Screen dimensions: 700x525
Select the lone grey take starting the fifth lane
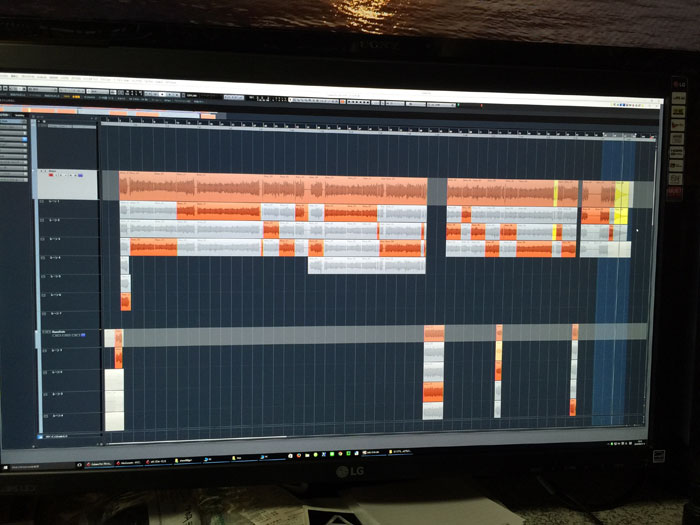pos(126,283)
